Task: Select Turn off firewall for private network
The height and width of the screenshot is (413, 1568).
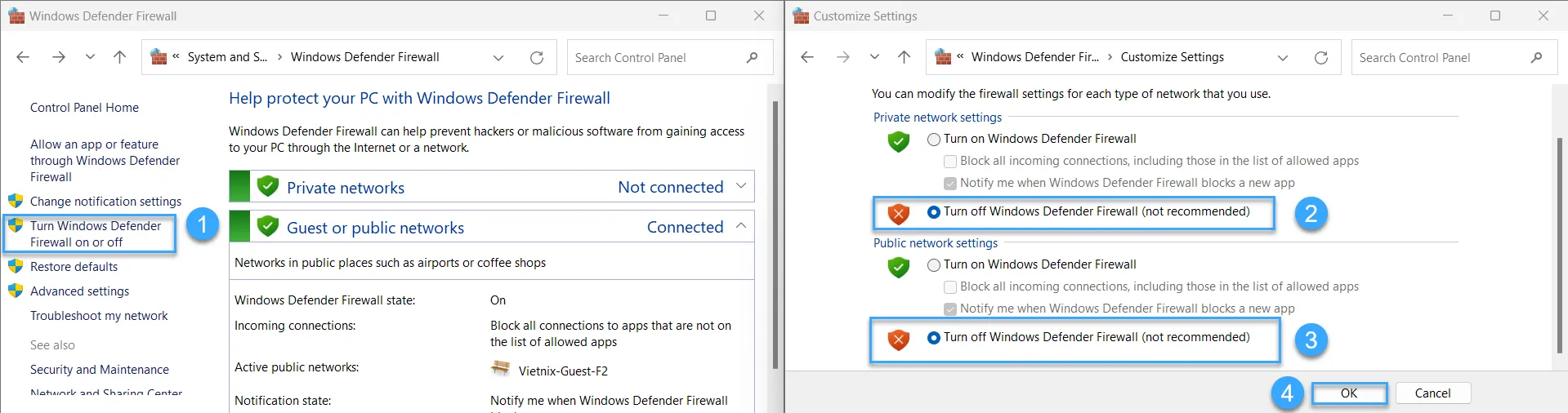Action: [934, 212]
